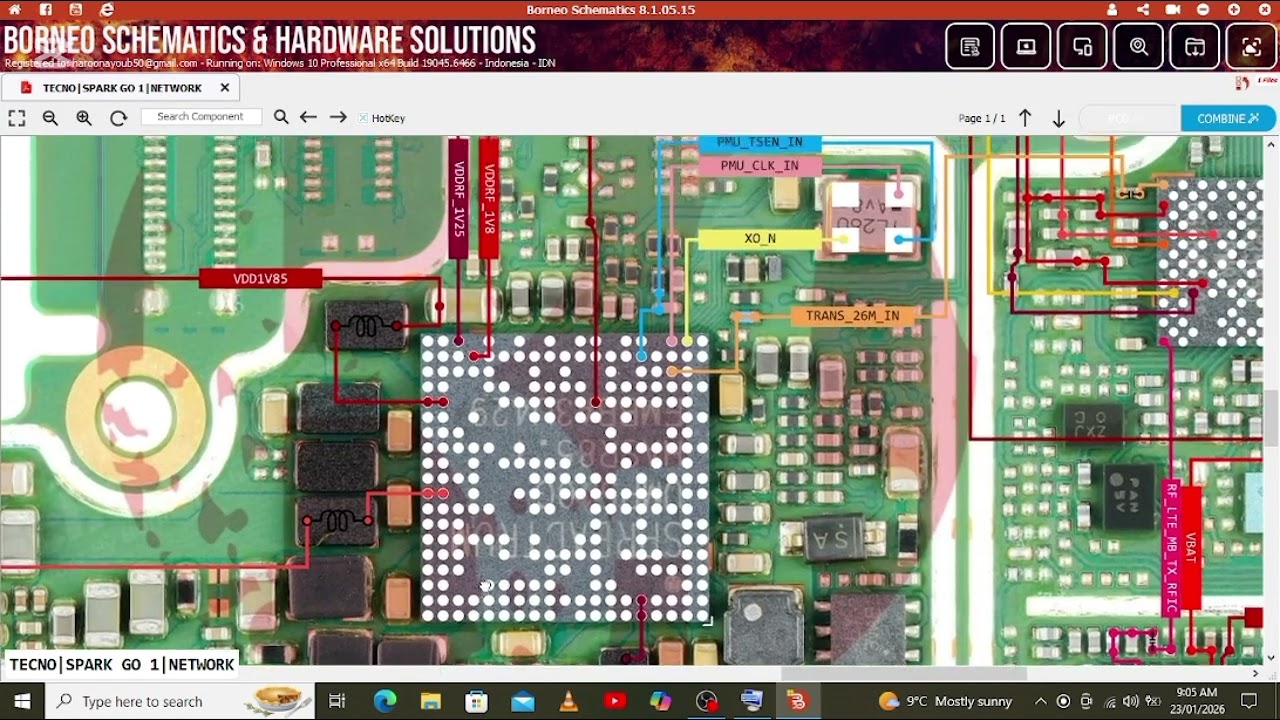Open the document list toolbar button

970,46
